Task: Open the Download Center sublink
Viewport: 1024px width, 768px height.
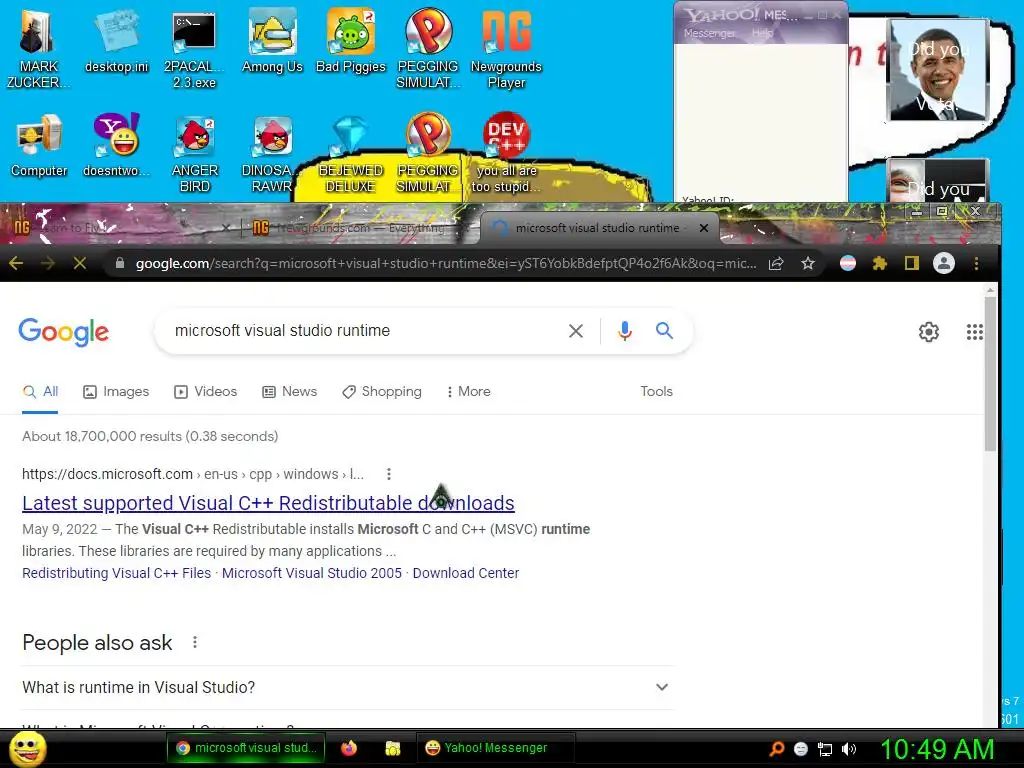Action: [466, 573]
